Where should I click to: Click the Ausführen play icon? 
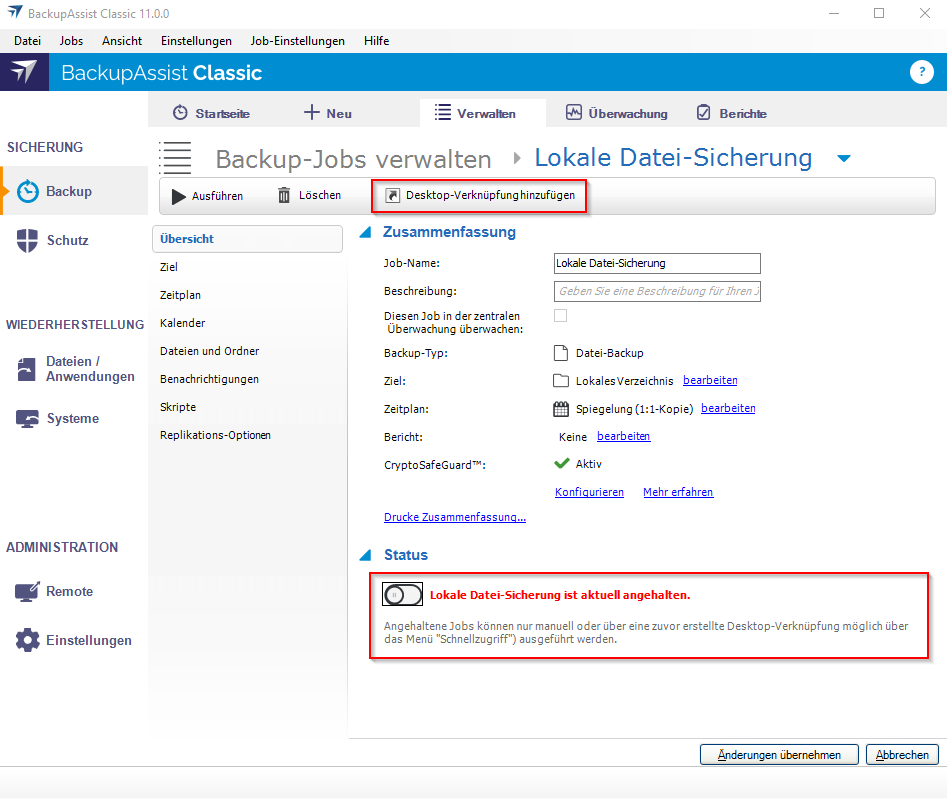point(178,196)
